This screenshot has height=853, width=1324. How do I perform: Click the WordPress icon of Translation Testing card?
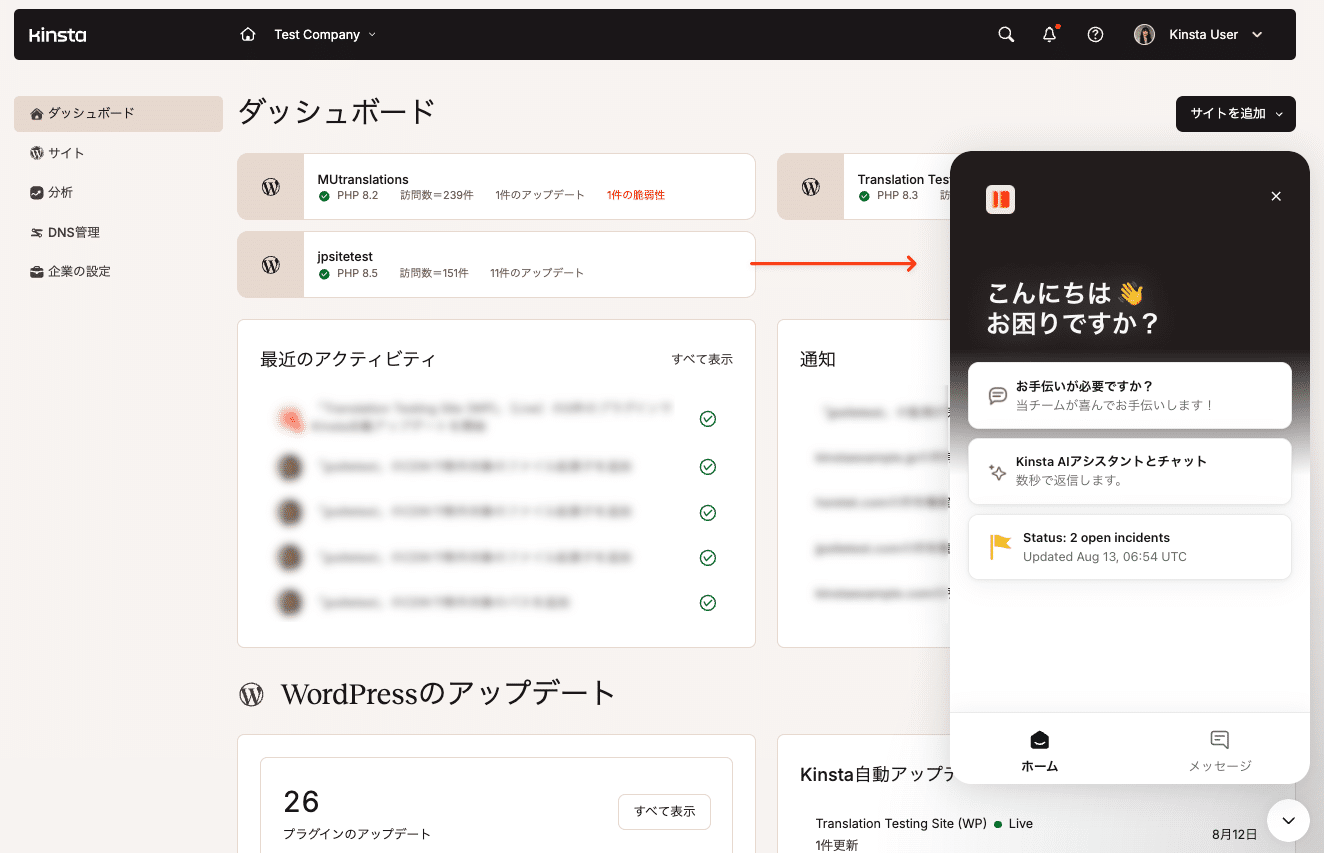[x=811, y=186]
